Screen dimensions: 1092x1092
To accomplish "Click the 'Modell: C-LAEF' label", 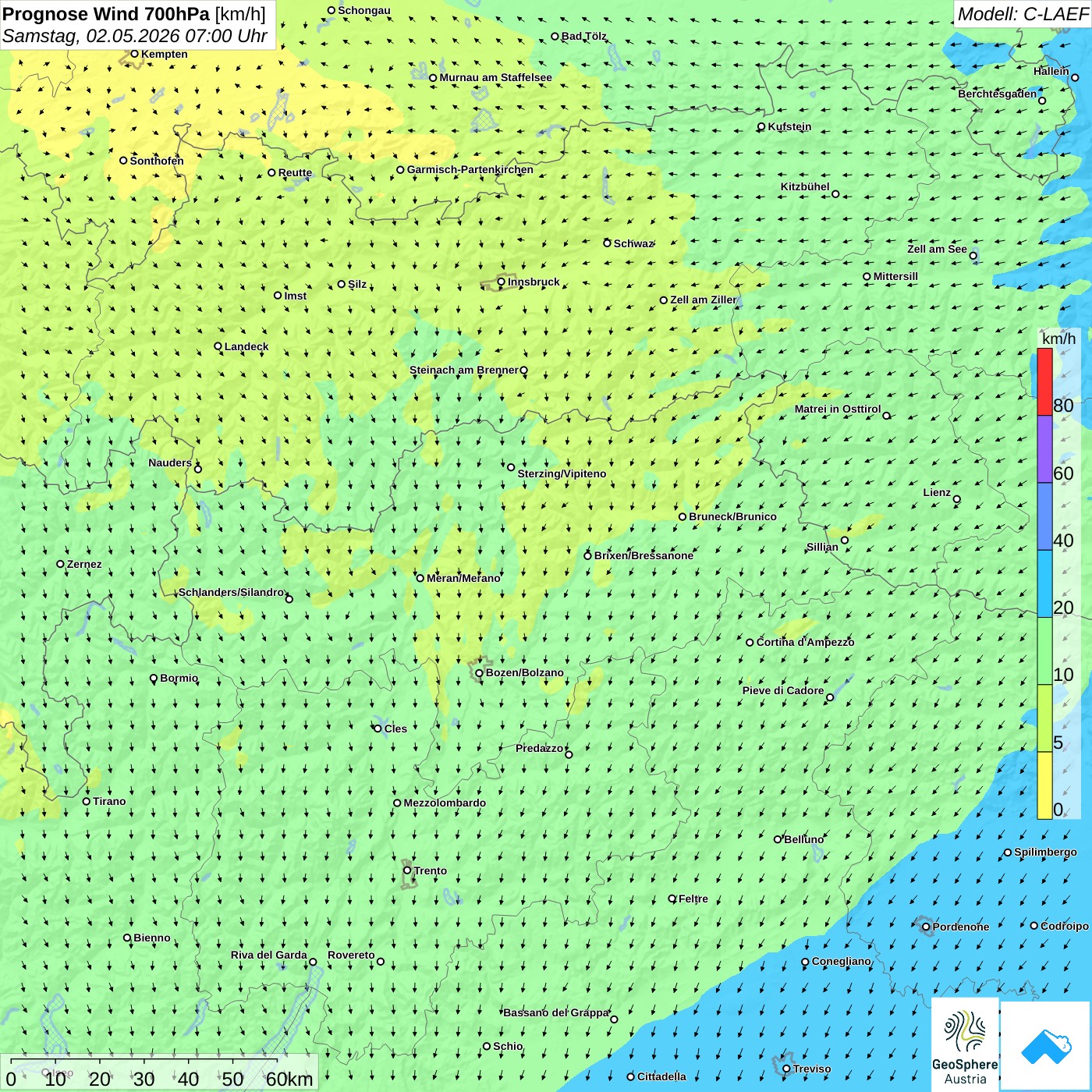I will click(1023, 14).
